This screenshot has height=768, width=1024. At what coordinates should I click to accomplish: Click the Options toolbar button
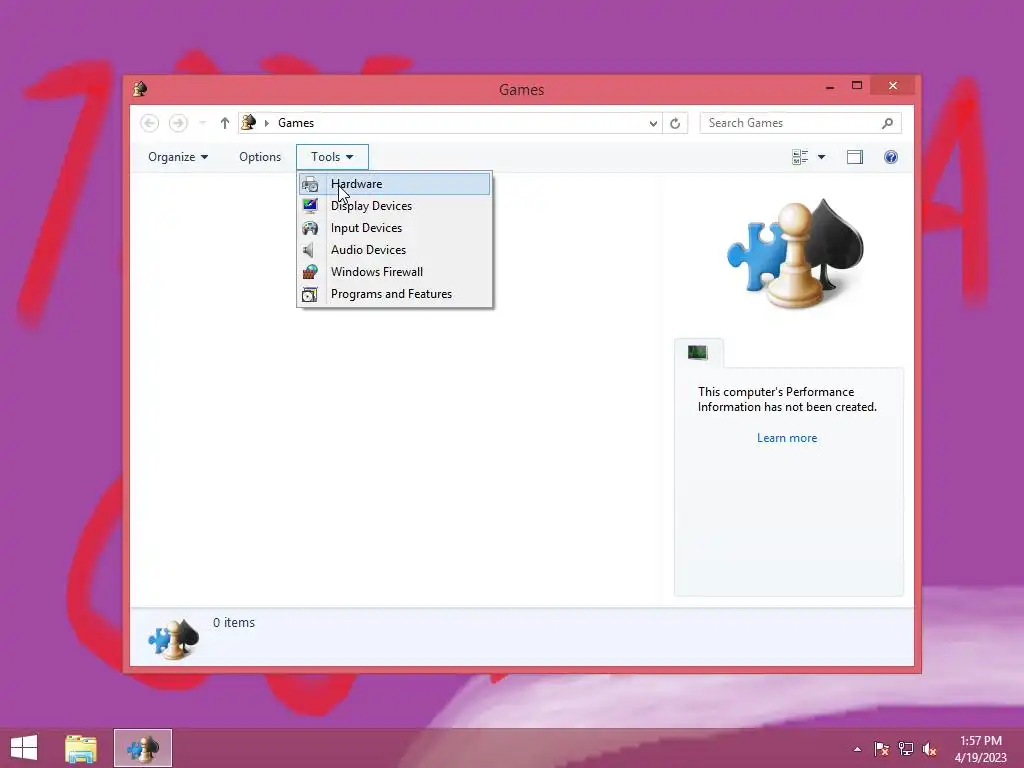[x=260, y=157]
